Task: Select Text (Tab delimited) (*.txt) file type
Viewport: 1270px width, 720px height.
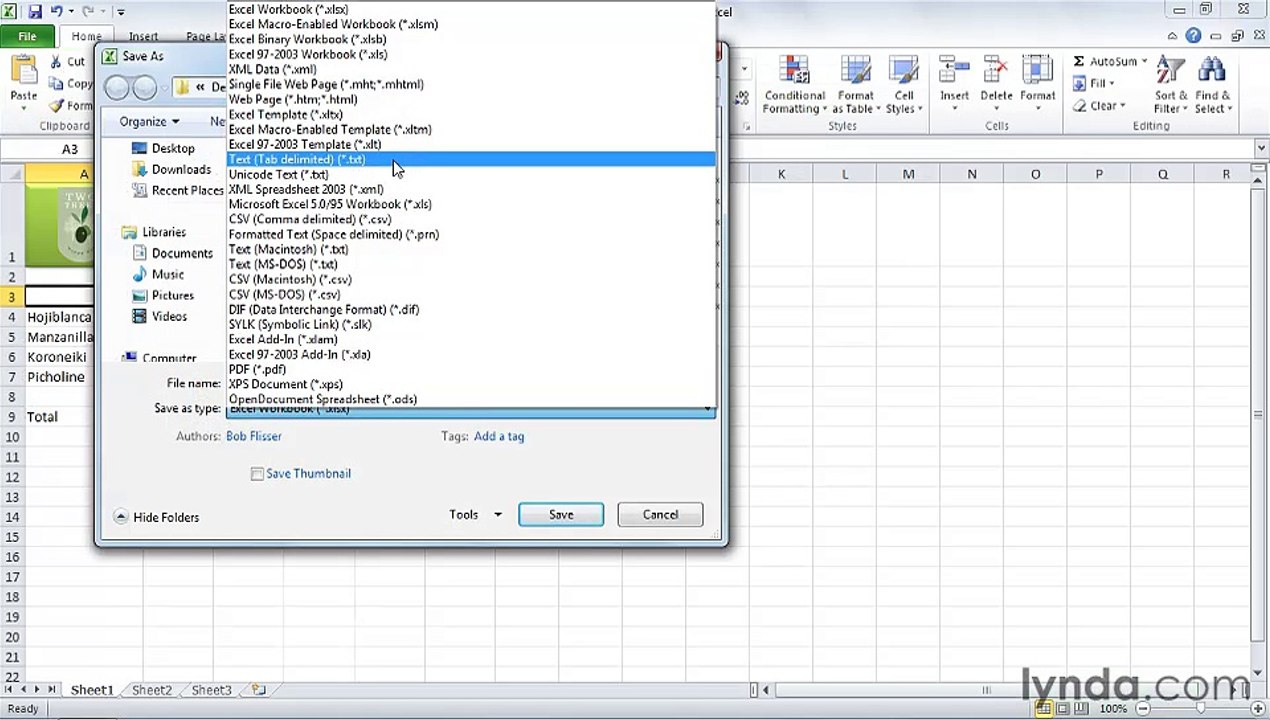Action: tap(471, 159)
